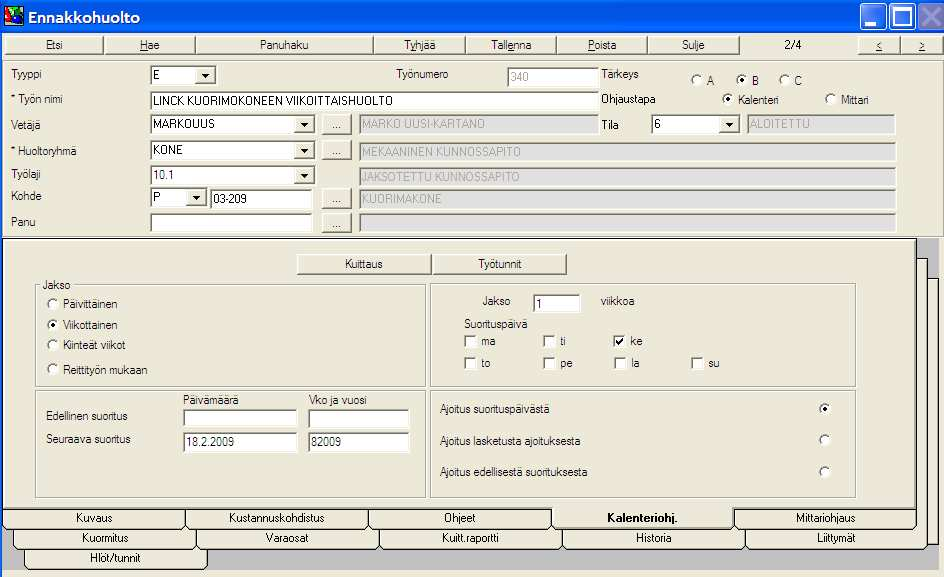
Task: Open the Hlöt/tunnit tab
Action: 115,558
